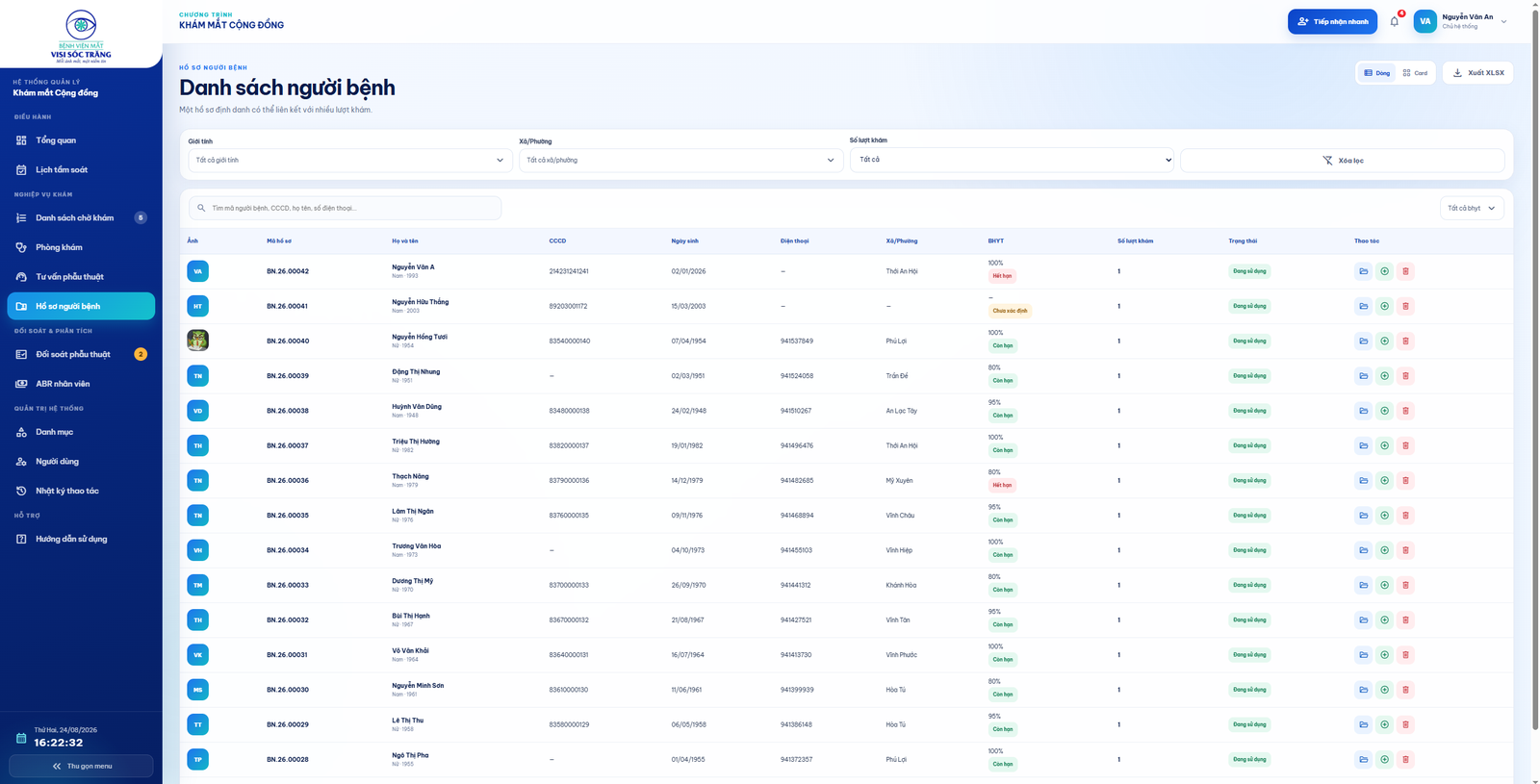1540x784 pixels.
Task: Open the notification bell icon
Action: pyautogui.click(x=1394, y=21)
